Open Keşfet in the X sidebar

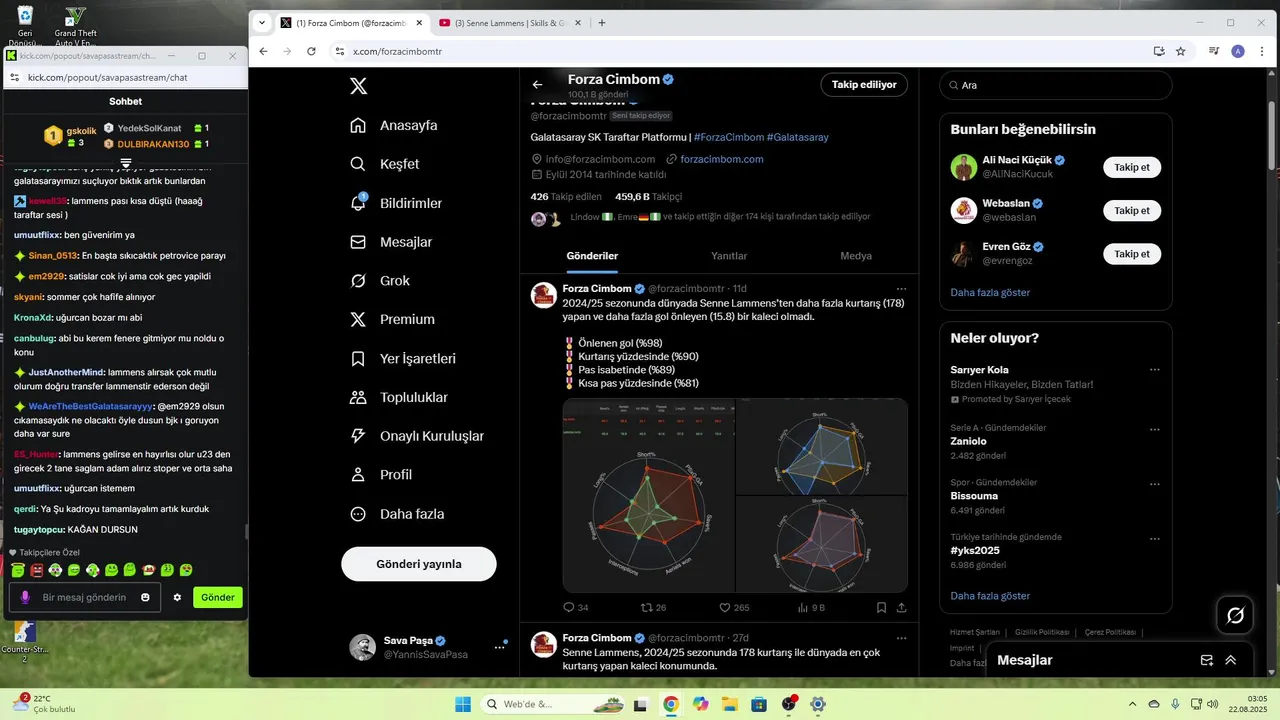point(385,164)
